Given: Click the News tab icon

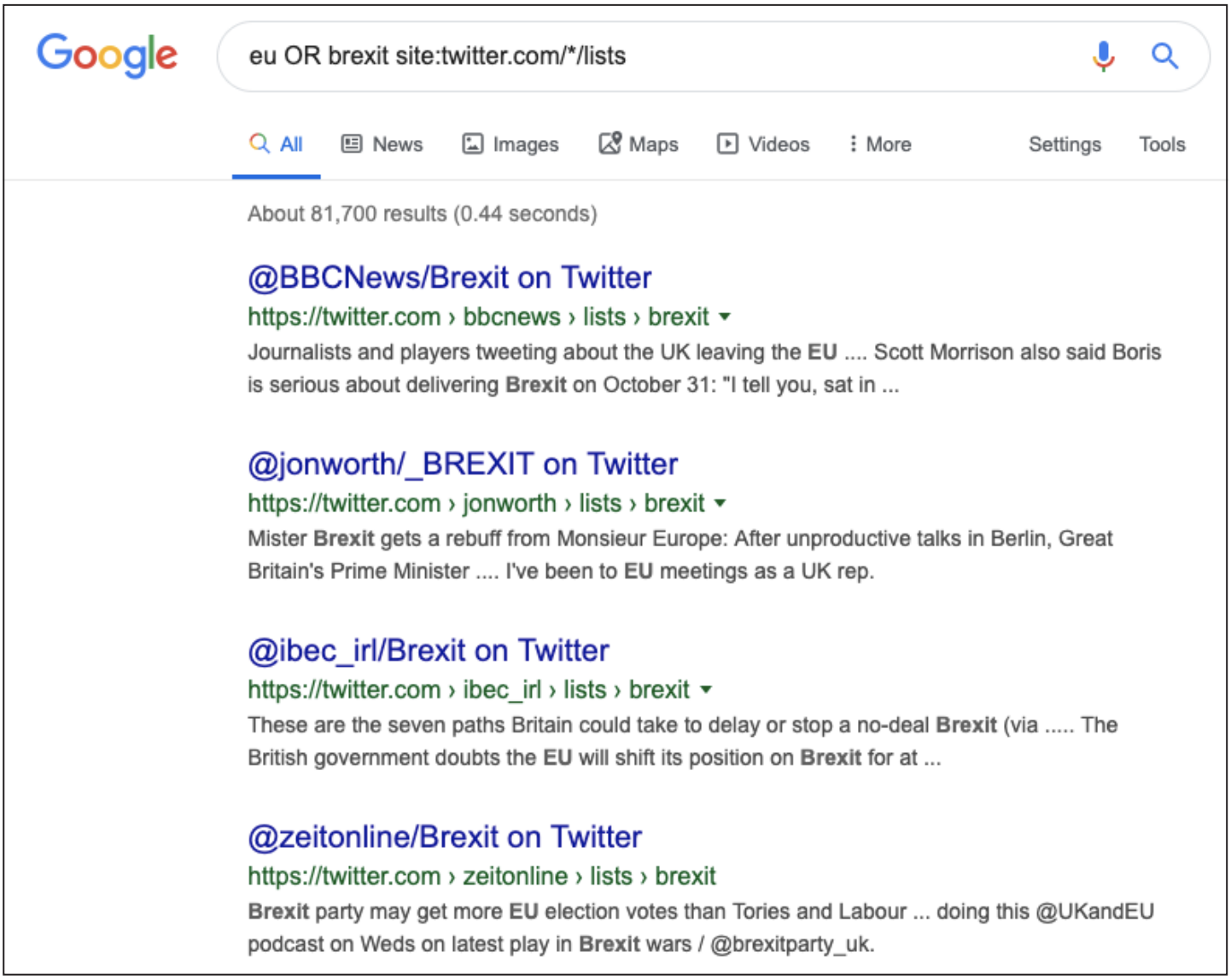Looking at the screenshot, I should tap(352, 144).
